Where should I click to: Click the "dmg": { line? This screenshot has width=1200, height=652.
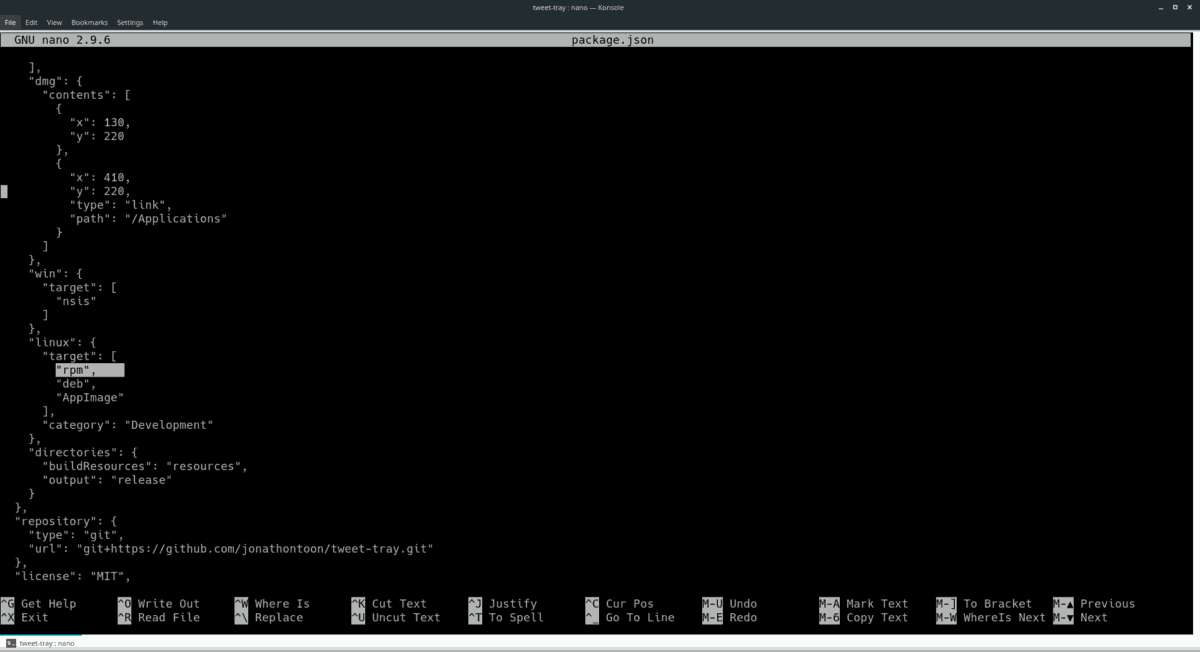pyautogui.click(x=55, y=81)
